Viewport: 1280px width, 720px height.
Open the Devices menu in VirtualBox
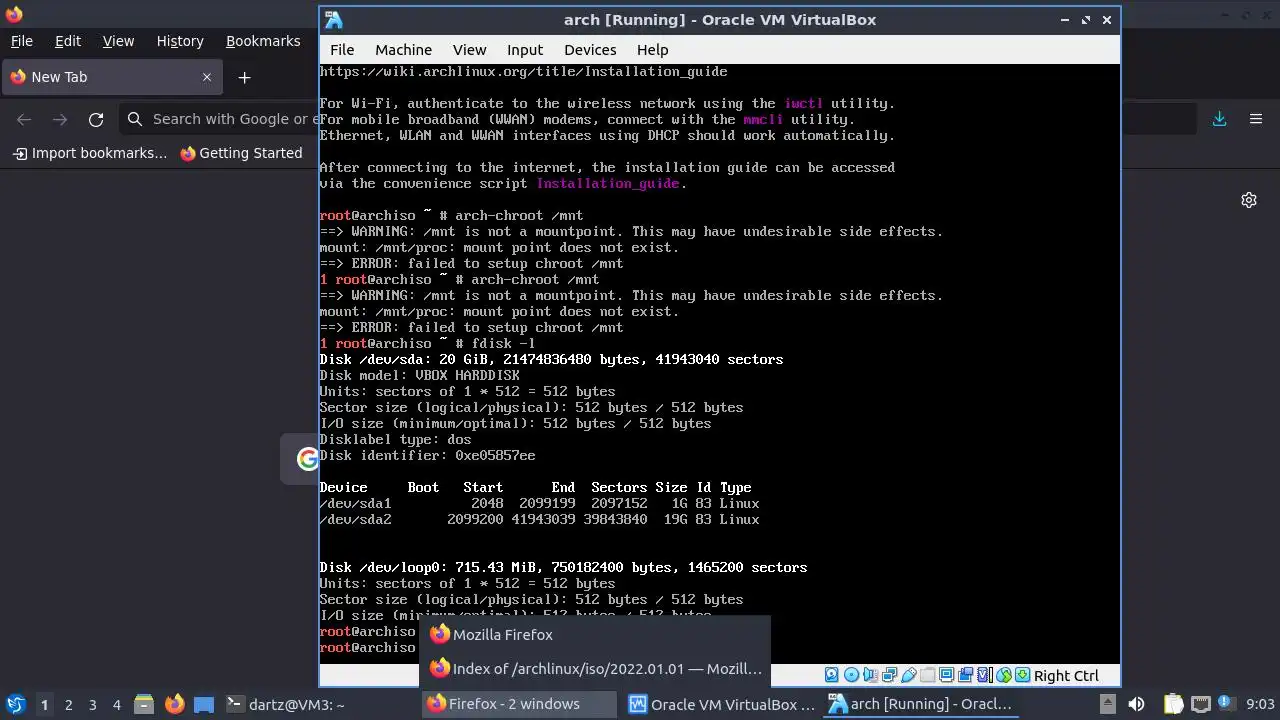(x=590, y=49)
